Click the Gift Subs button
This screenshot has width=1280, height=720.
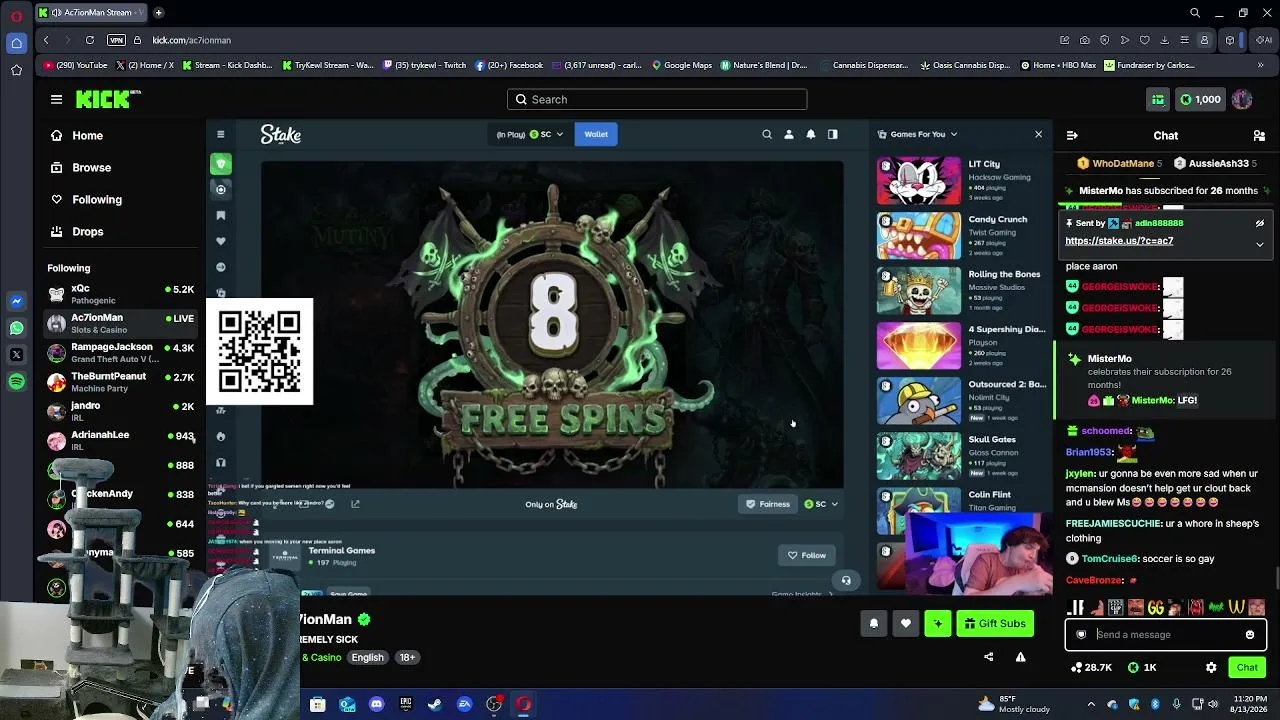[995, 623]
